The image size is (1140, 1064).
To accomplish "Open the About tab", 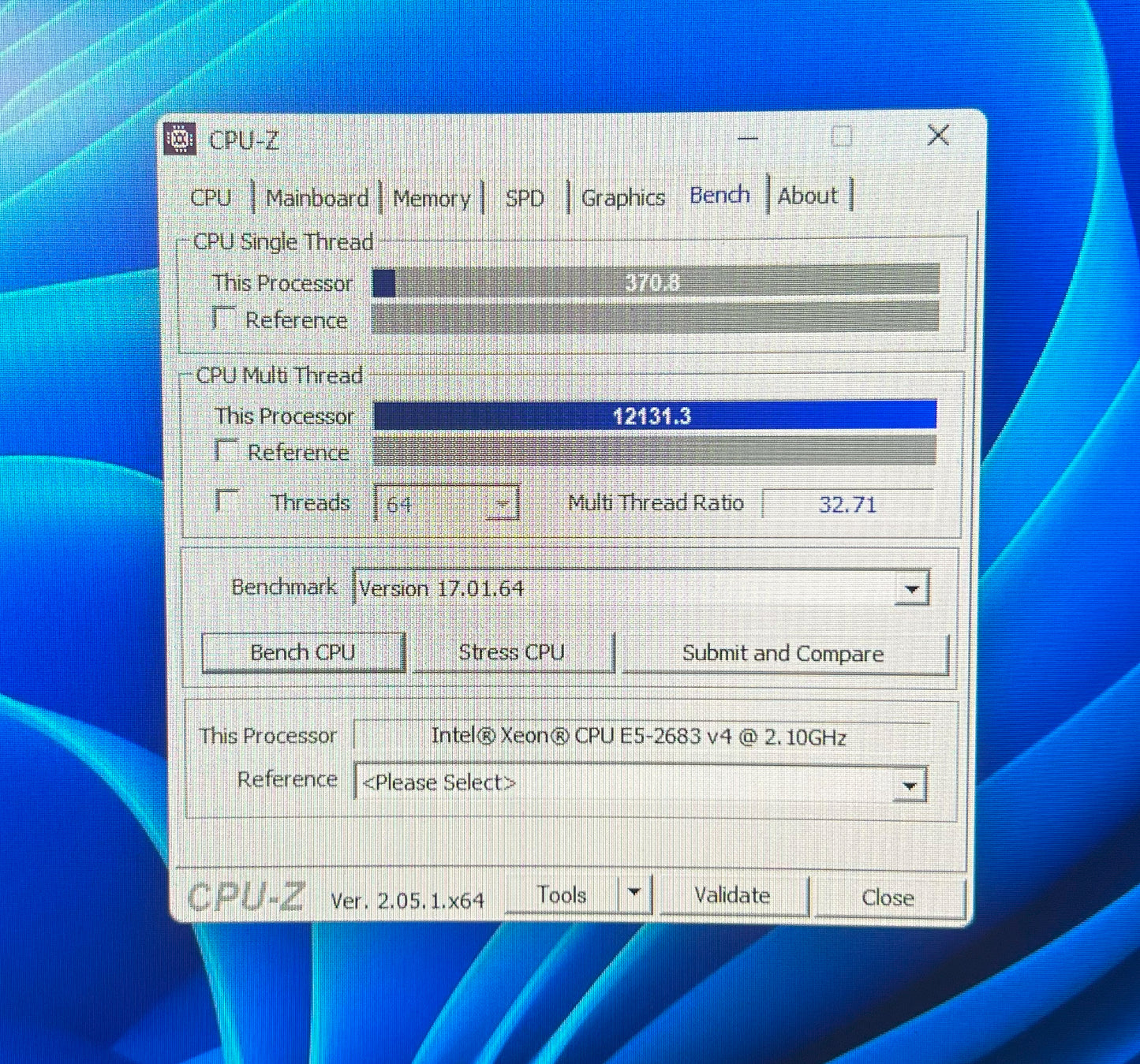I will coord(808,196).
